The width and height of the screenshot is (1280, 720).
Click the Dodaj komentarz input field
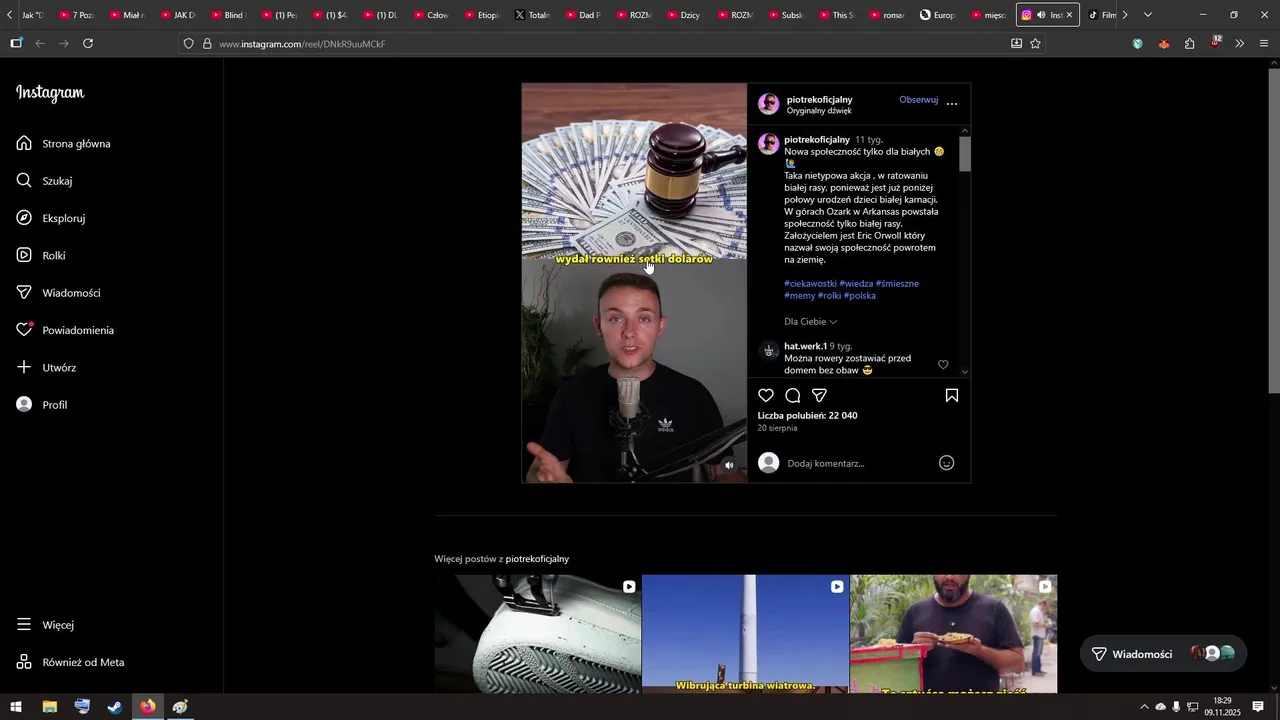click(x=860, y=463)
